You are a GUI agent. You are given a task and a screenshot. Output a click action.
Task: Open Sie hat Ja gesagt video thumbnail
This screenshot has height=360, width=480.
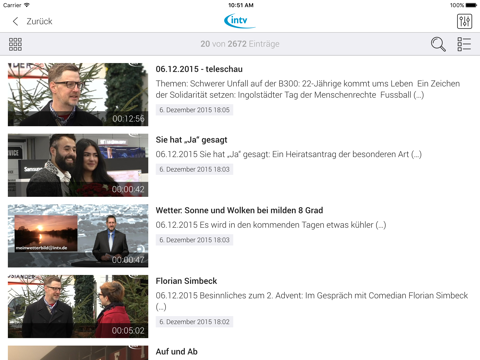(78, 165)
